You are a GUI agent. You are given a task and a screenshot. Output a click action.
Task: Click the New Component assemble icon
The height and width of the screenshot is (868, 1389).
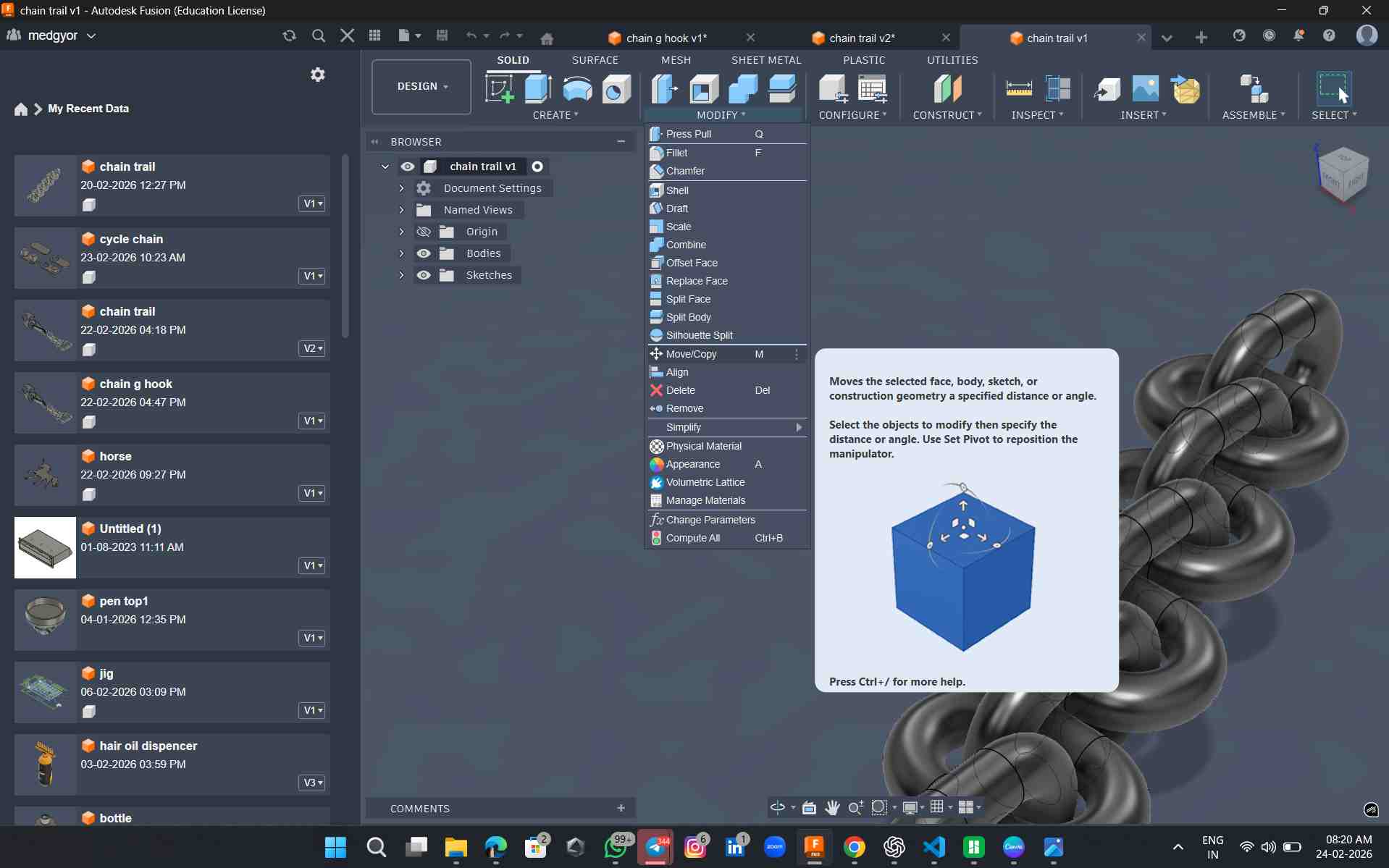pyautogui.click(x=1254, y=89)
